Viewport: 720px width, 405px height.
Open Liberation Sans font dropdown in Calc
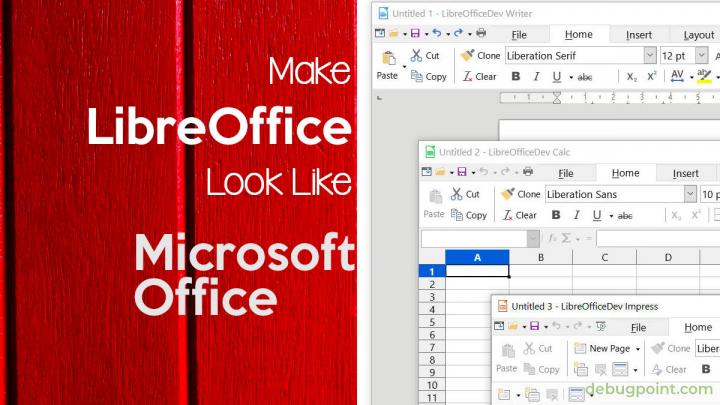(x=690, y=194)
